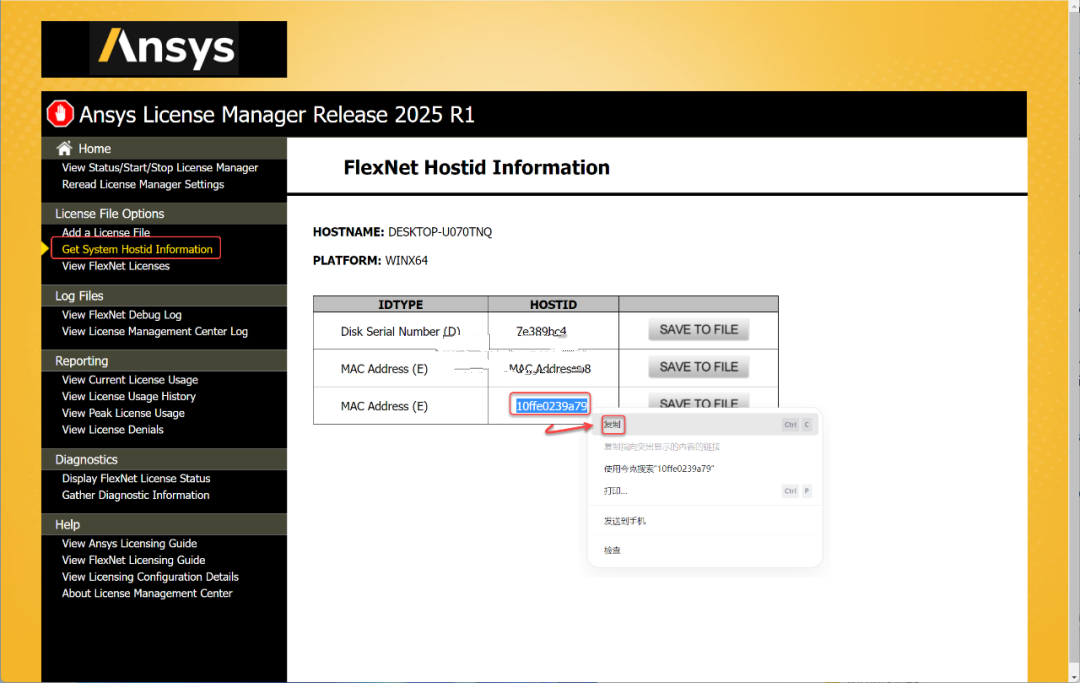Select Gather Diagnostic Information
1080x683 pixels.
[x=136, y=495]
